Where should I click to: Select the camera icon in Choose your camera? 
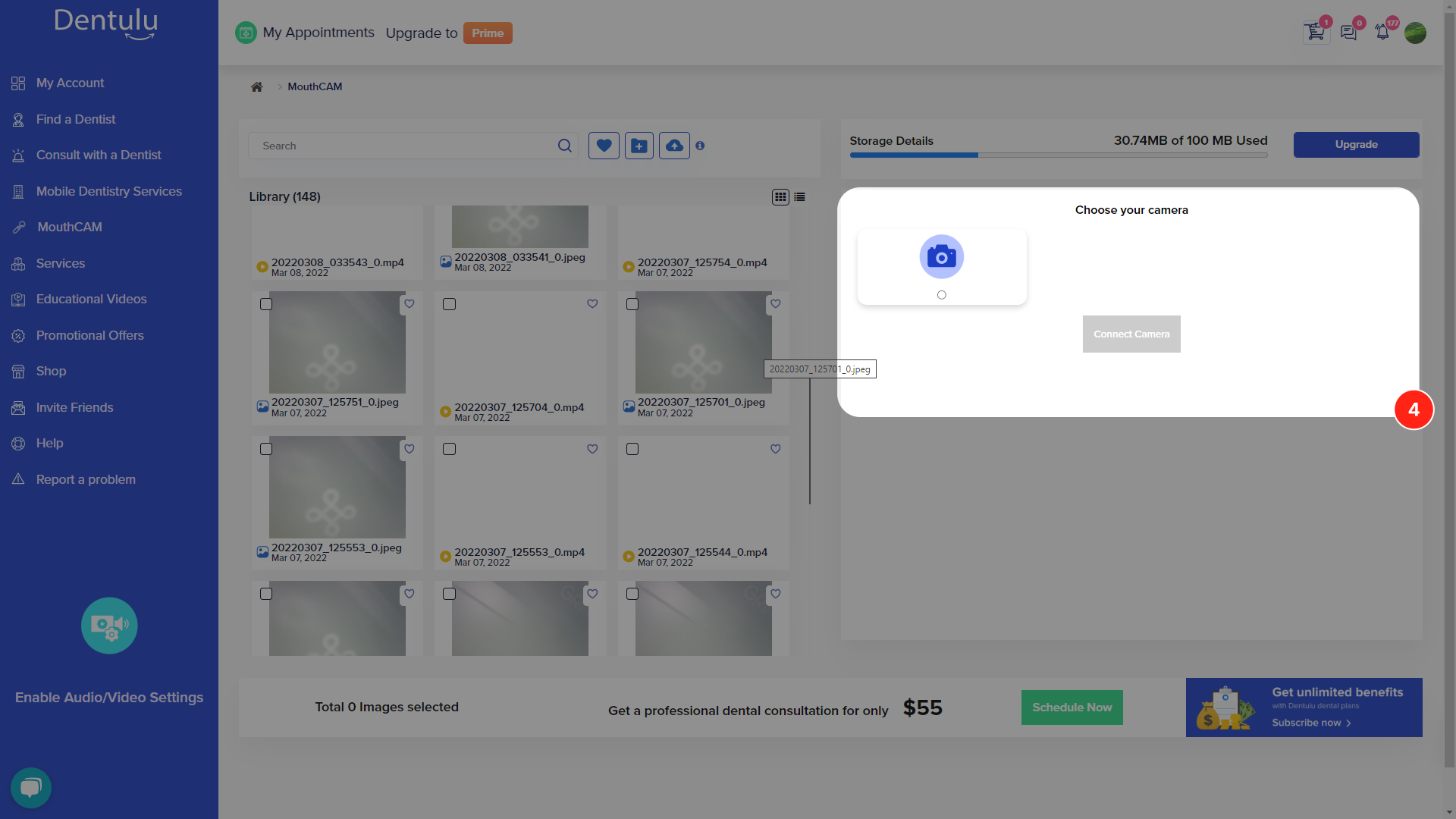942,256
